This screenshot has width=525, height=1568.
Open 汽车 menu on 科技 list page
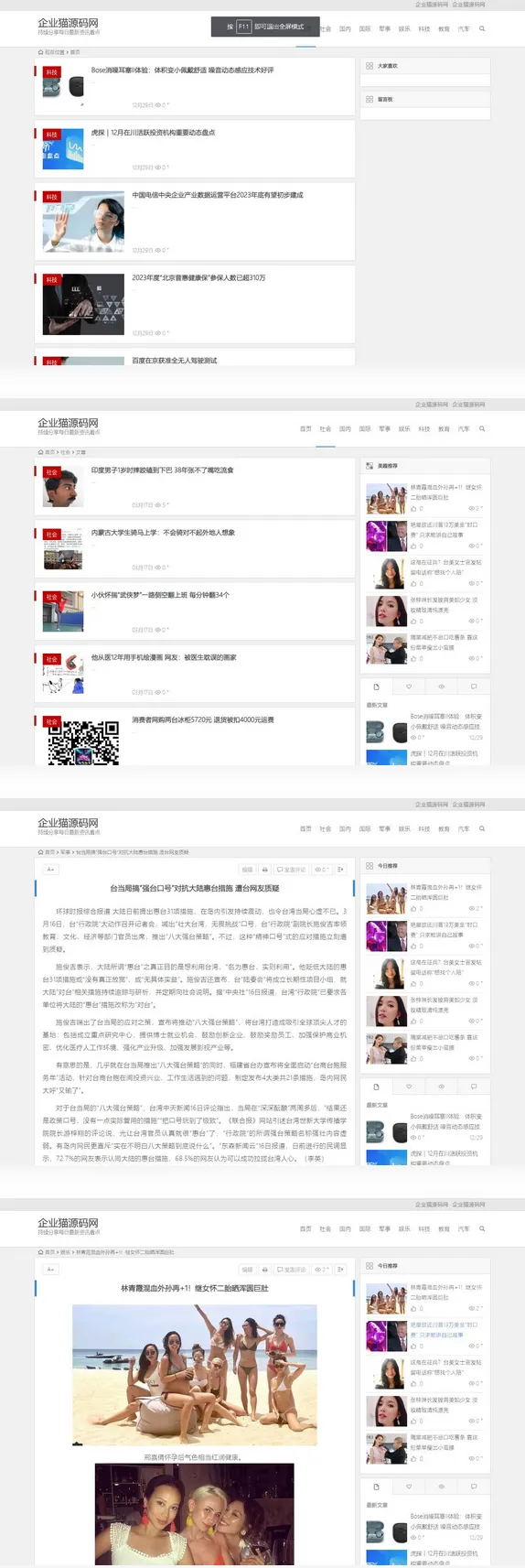[x=464, y=29]
